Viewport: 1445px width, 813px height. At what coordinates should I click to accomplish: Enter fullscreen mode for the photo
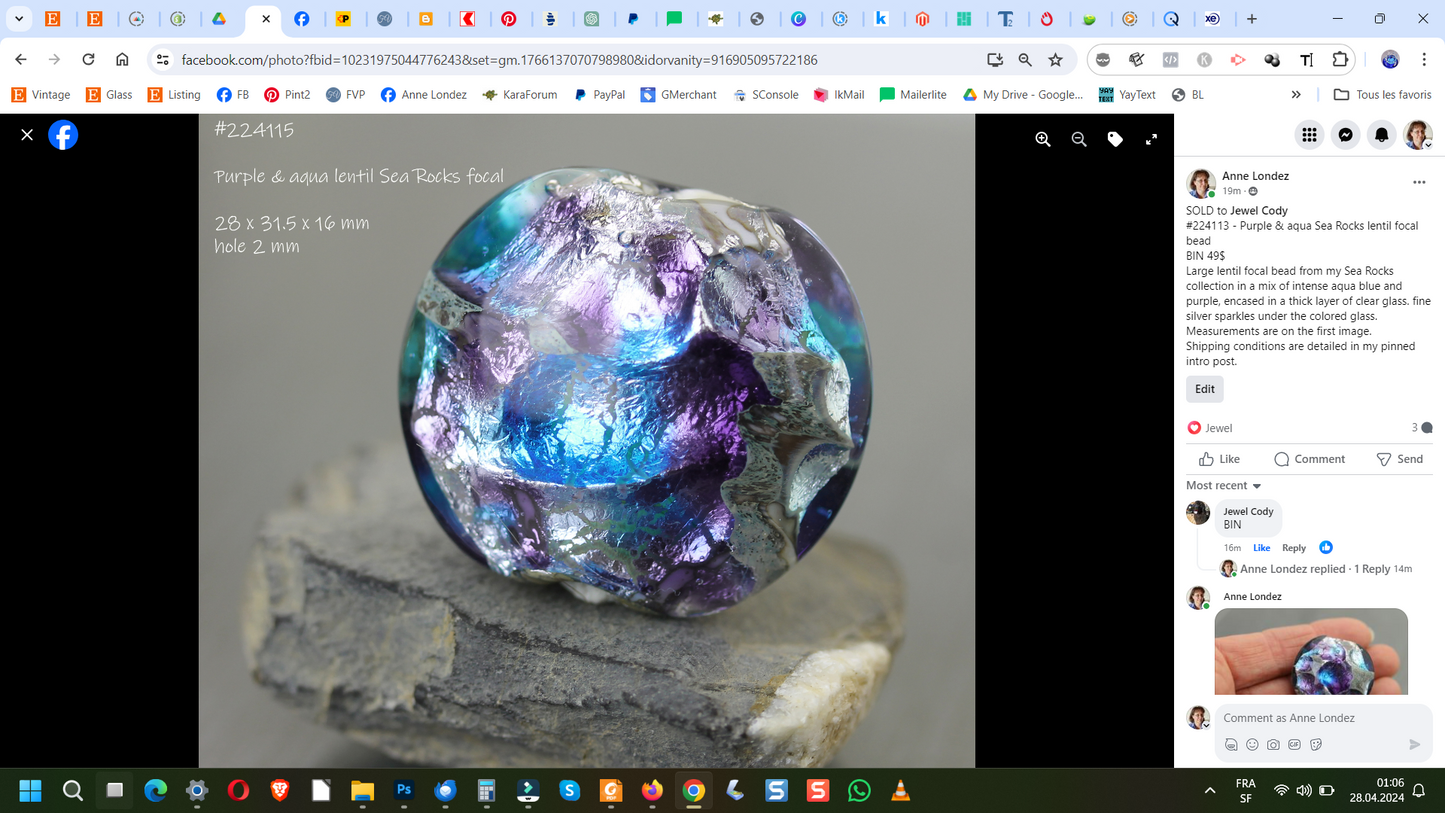click(x=1151, y=140)
